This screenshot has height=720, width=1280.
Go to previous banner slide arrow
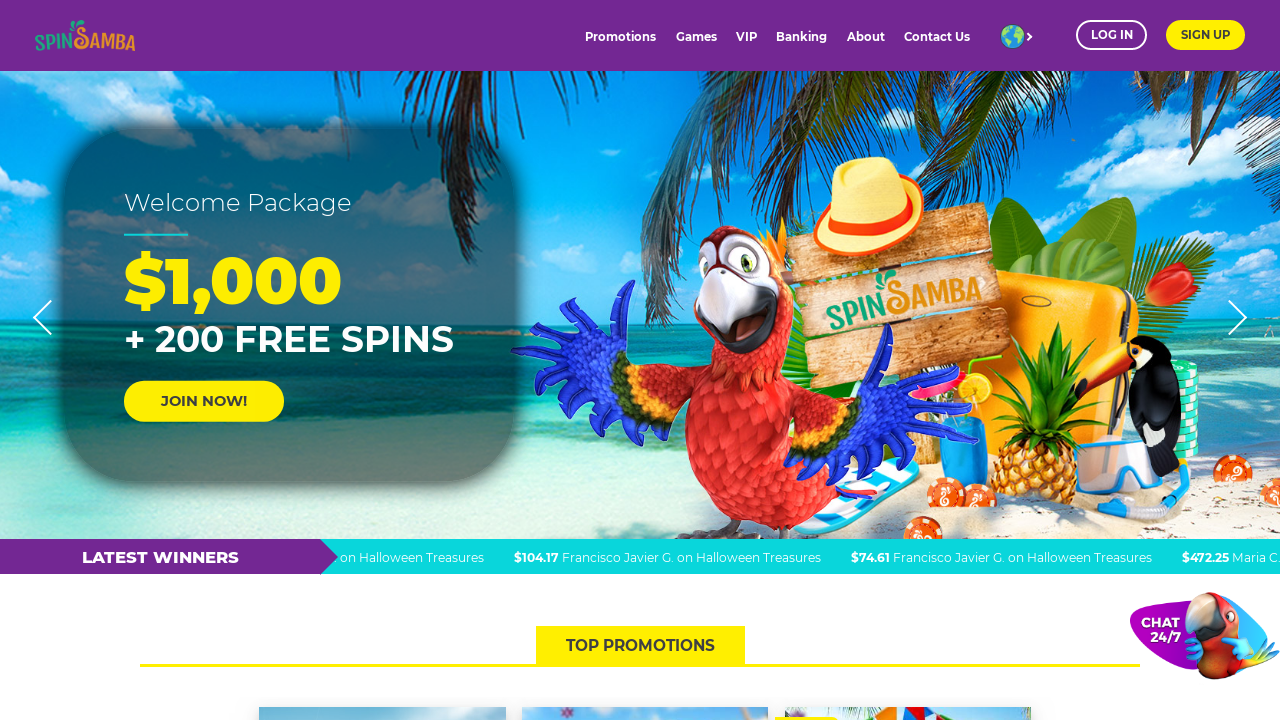[42, 318]
